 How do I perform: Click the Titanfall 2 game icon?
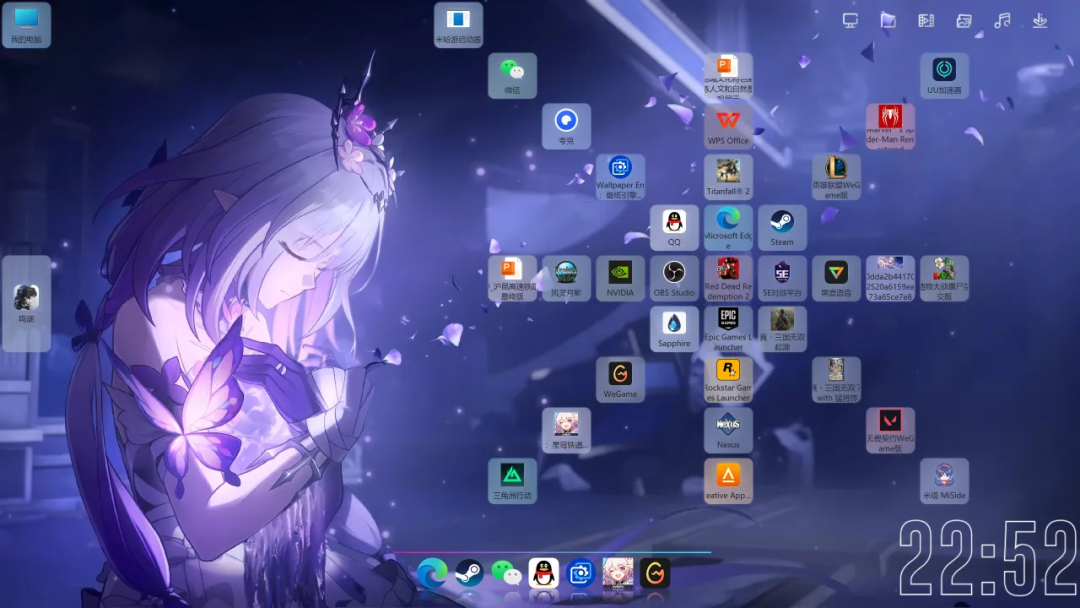tap(728, 175)
